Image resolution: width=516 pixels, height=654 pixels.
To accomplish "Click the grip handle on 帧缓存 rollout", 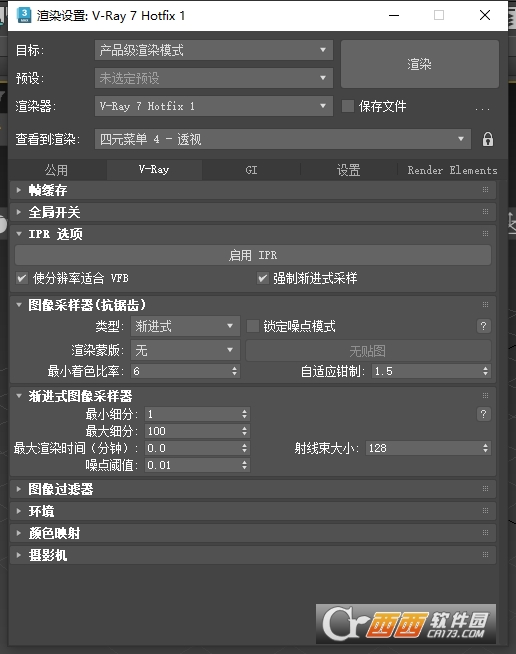I will (485, 190).
